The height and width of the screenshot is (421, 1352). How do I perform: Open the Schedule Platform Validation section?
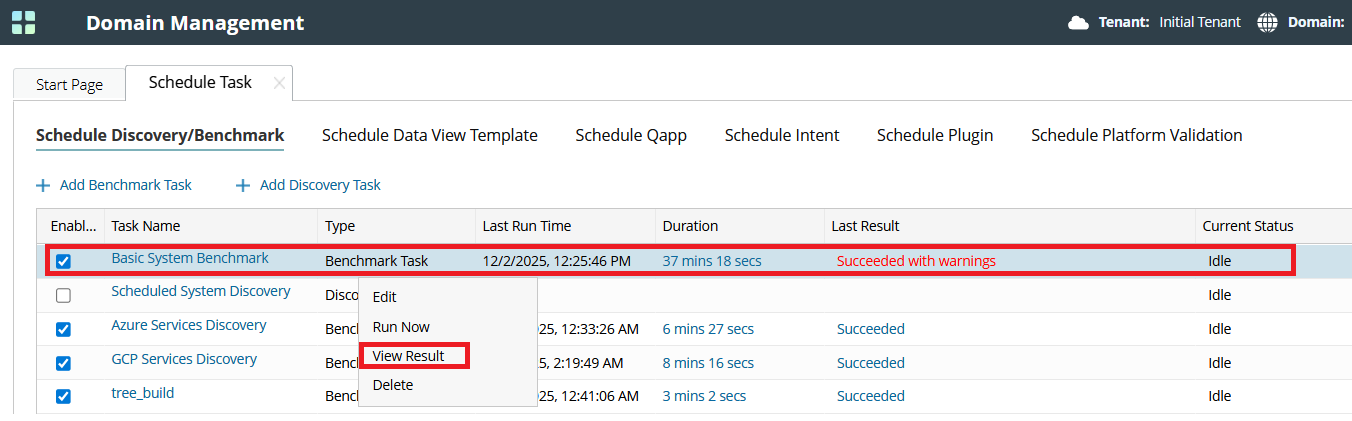point(1137,135)
